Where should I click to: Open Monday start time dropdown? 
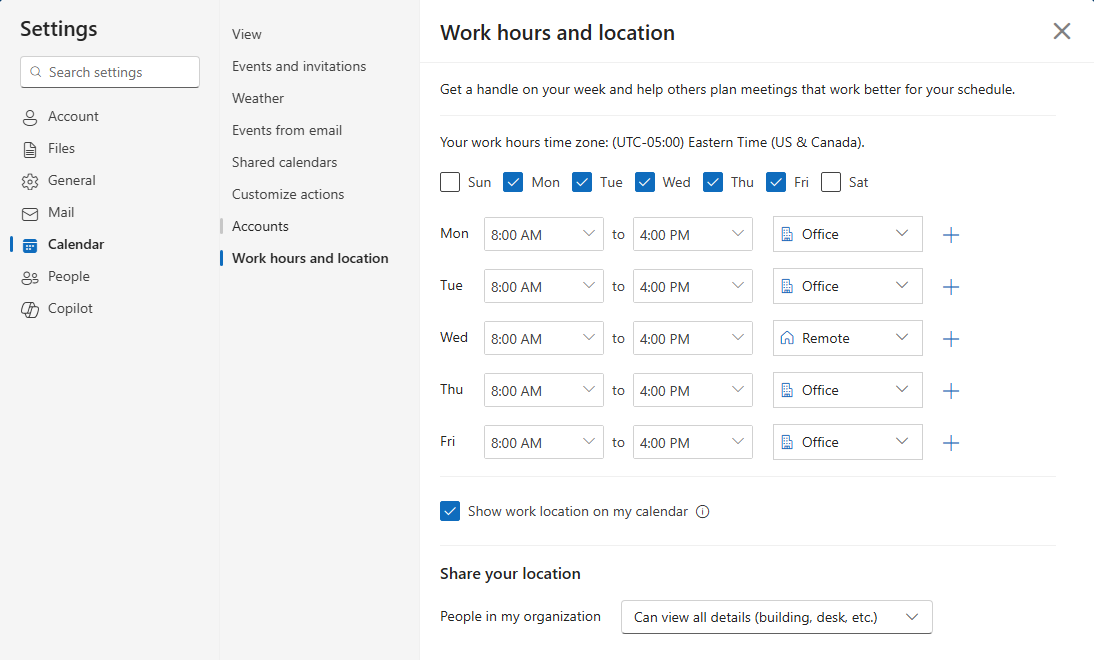[543, 235]
